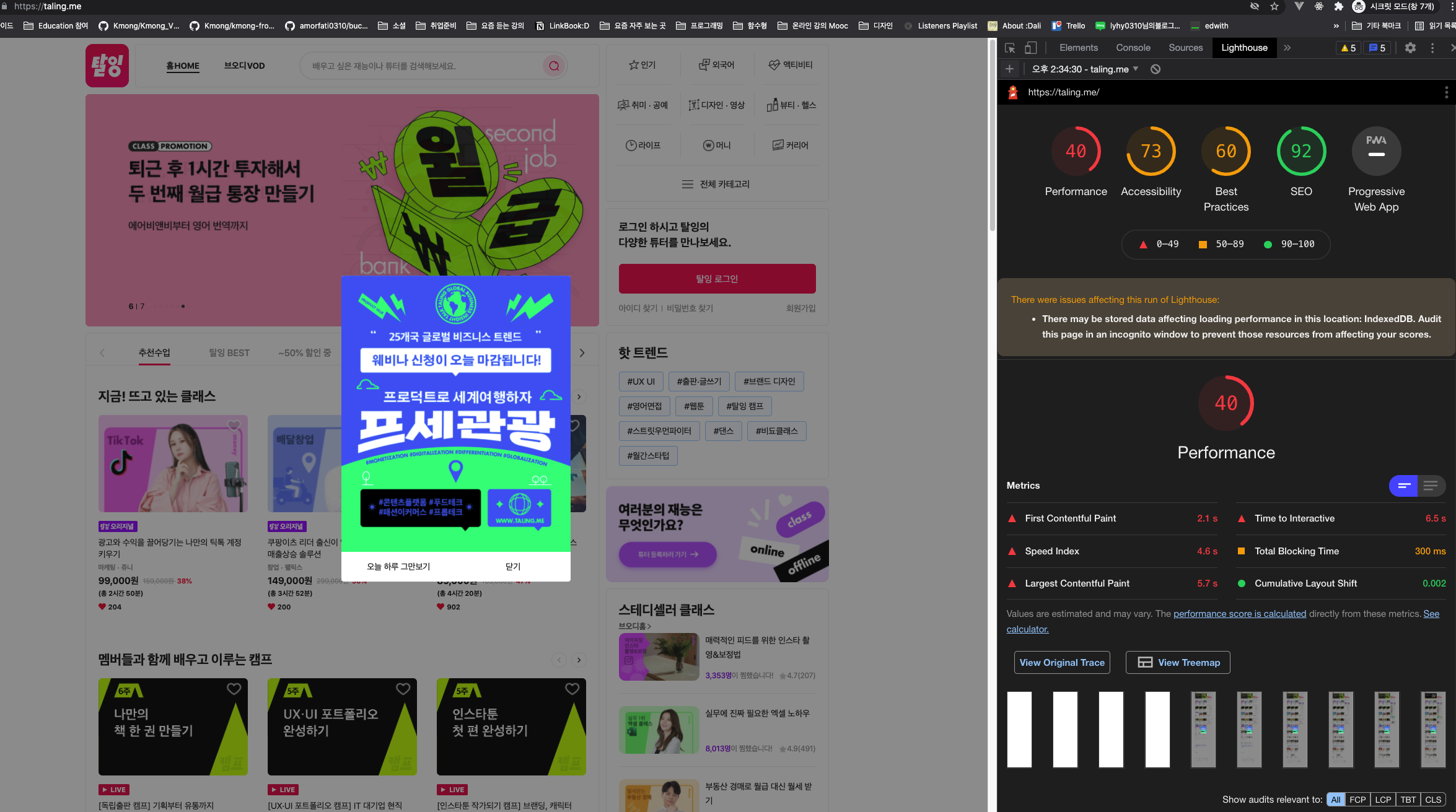The width and height of the screenshot is (1456, 812).
Task: Click the heart on TikTok class card
Action: tap(234, 426)
